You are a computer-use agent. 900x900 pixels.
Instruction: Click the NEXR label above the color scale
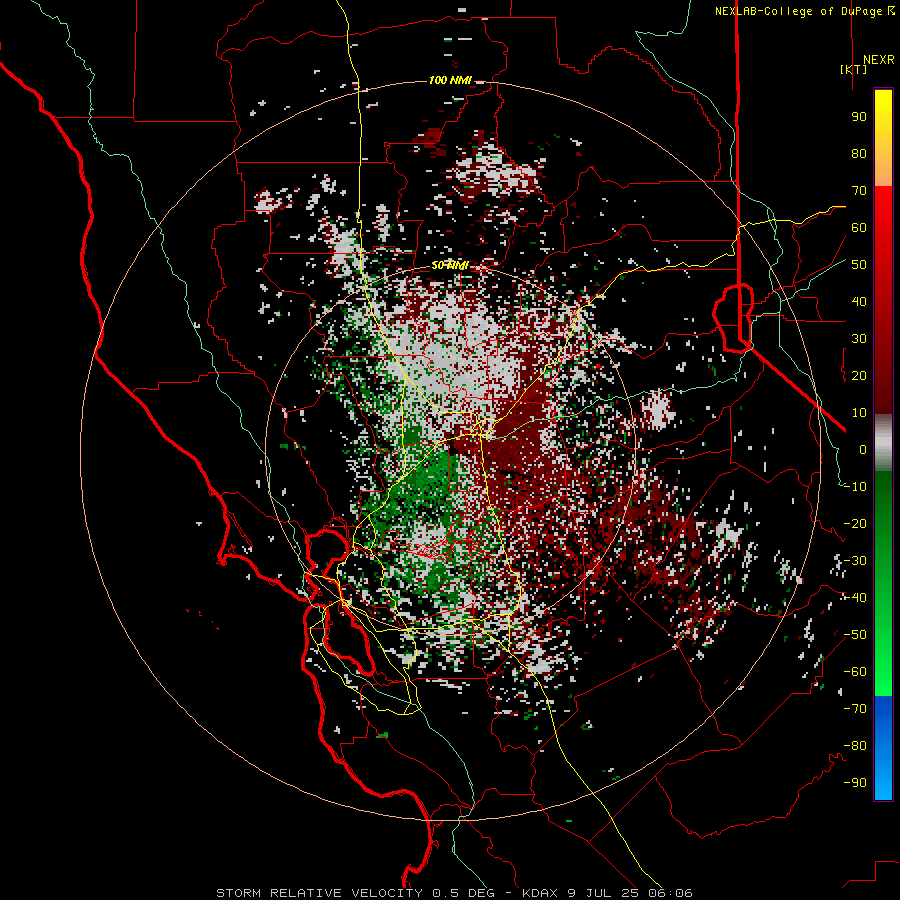[x=878, y=60]
